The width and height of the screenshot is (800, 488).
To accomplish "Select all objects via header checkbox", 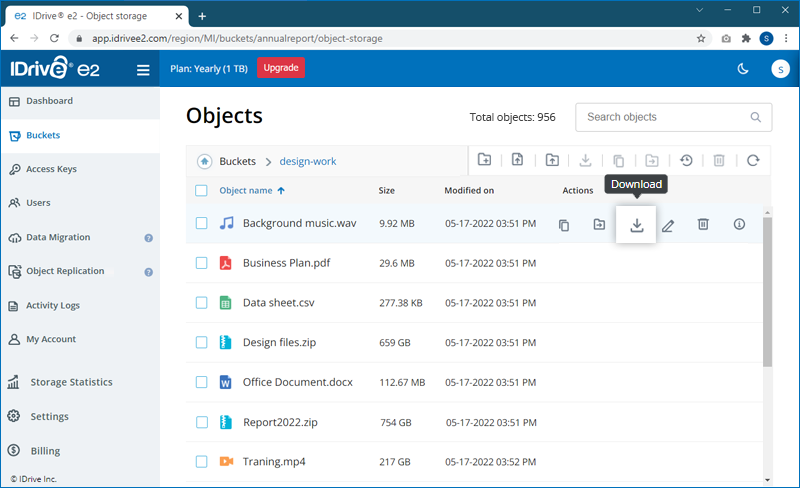I will coord(201,190).
